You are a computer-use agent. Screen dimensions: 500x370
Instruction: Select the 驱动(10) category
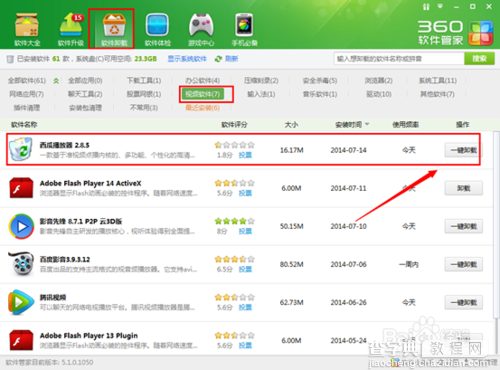379,94
